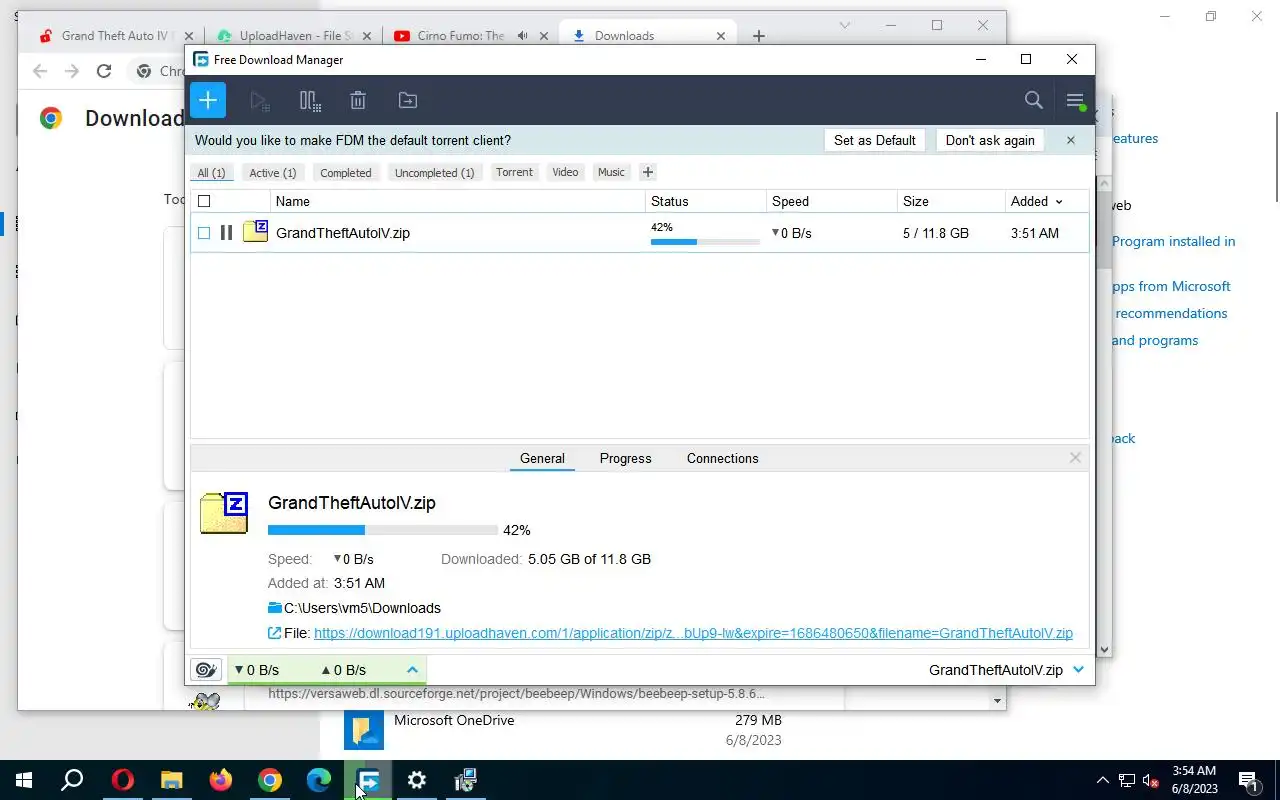Add a new download with plus button
The width and height of the screenshot is (1280, 800).
(208, 100)
